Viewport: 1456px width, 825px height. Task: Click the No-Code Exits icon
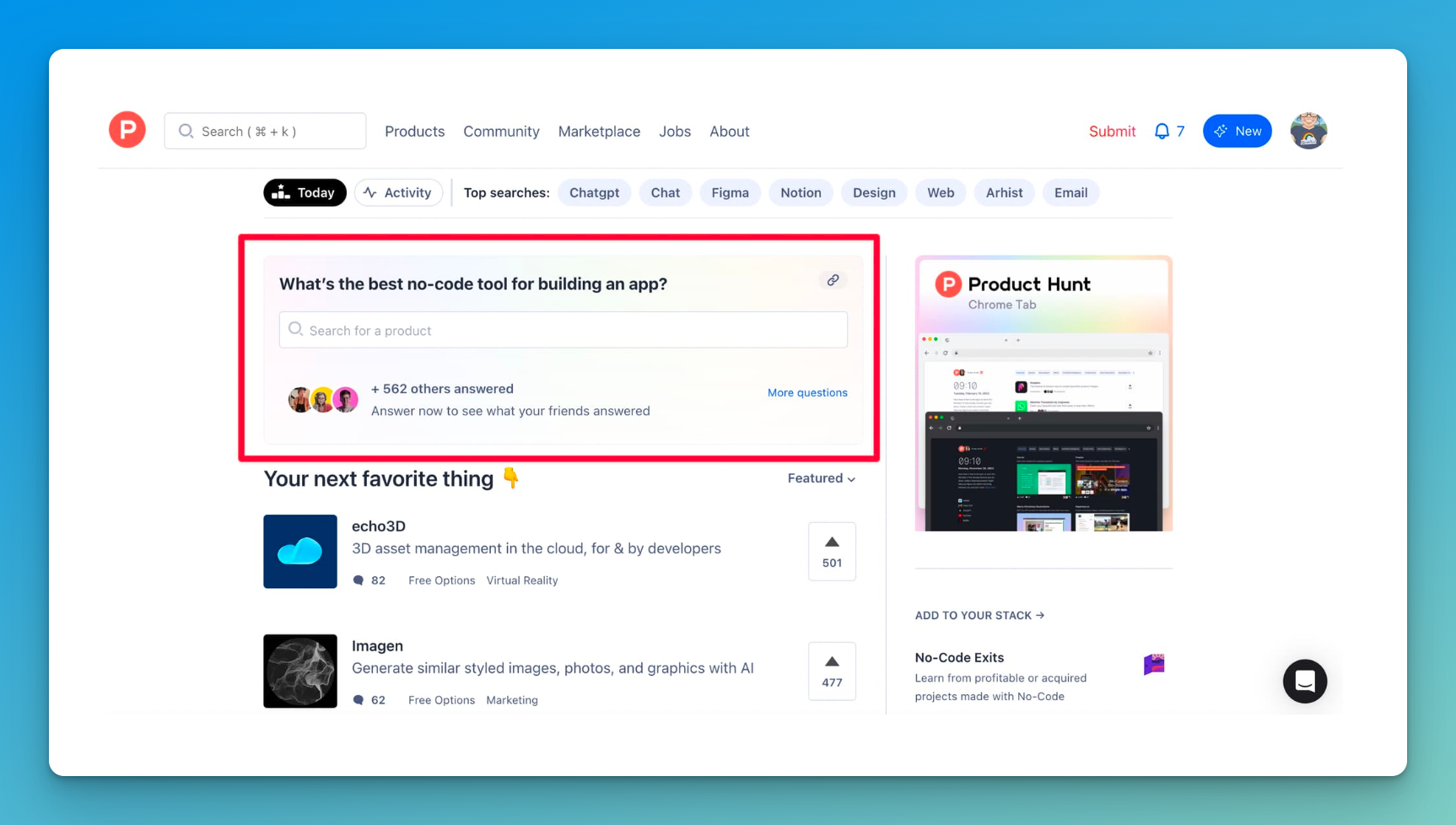tap(1154, 664)
